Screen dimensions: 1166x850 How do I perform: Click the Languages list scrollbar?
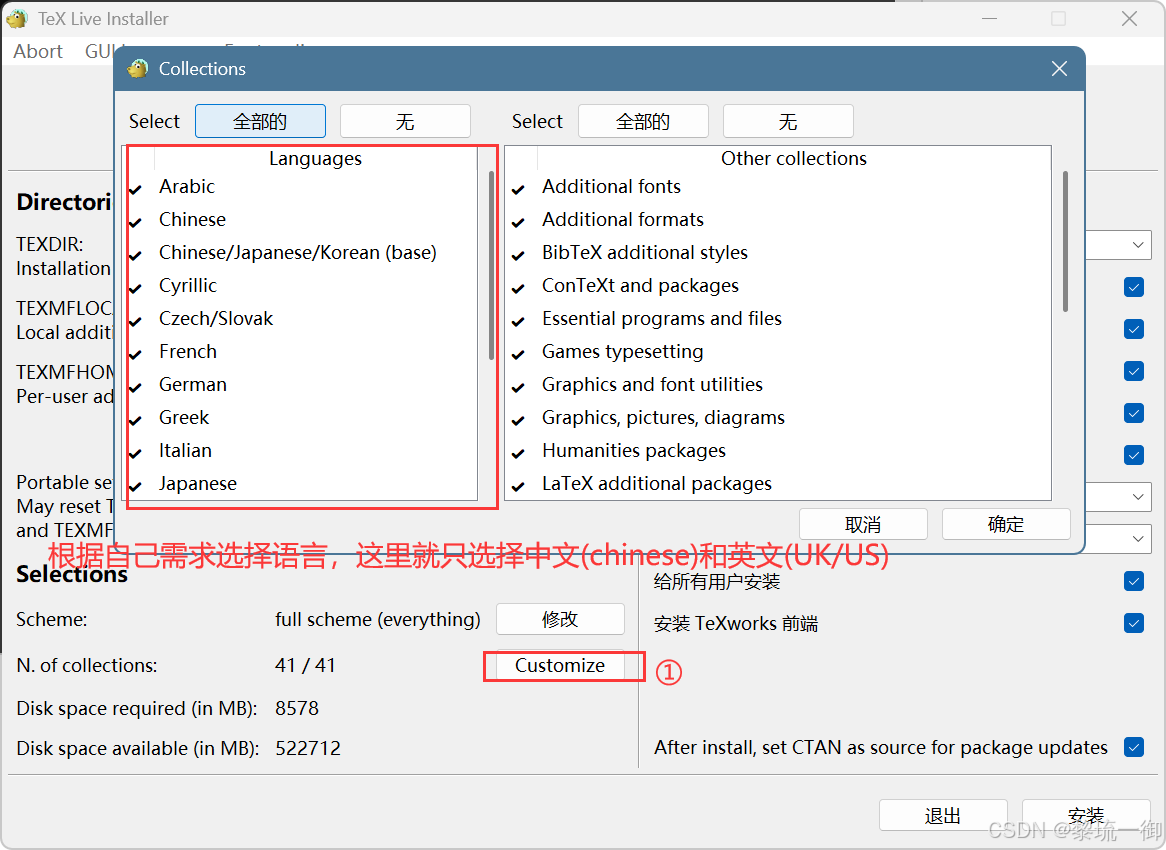coord(491,266)
